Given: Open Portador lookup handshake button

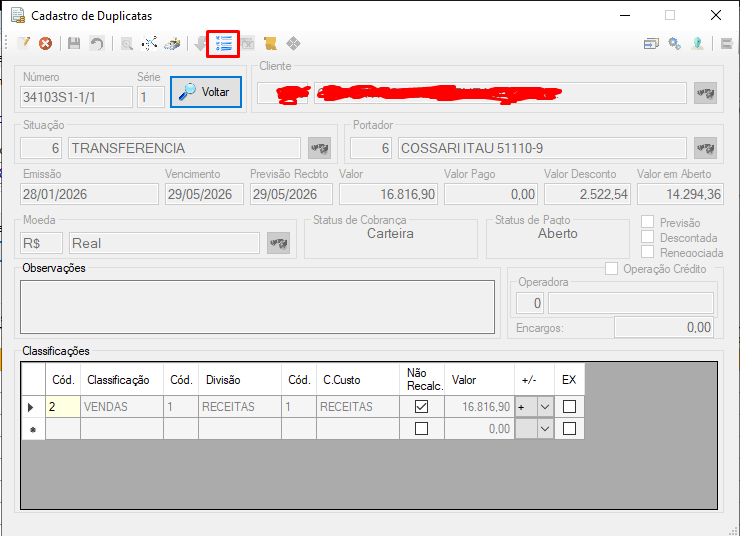Looking at the screenshot, I should tap(706, 149).
